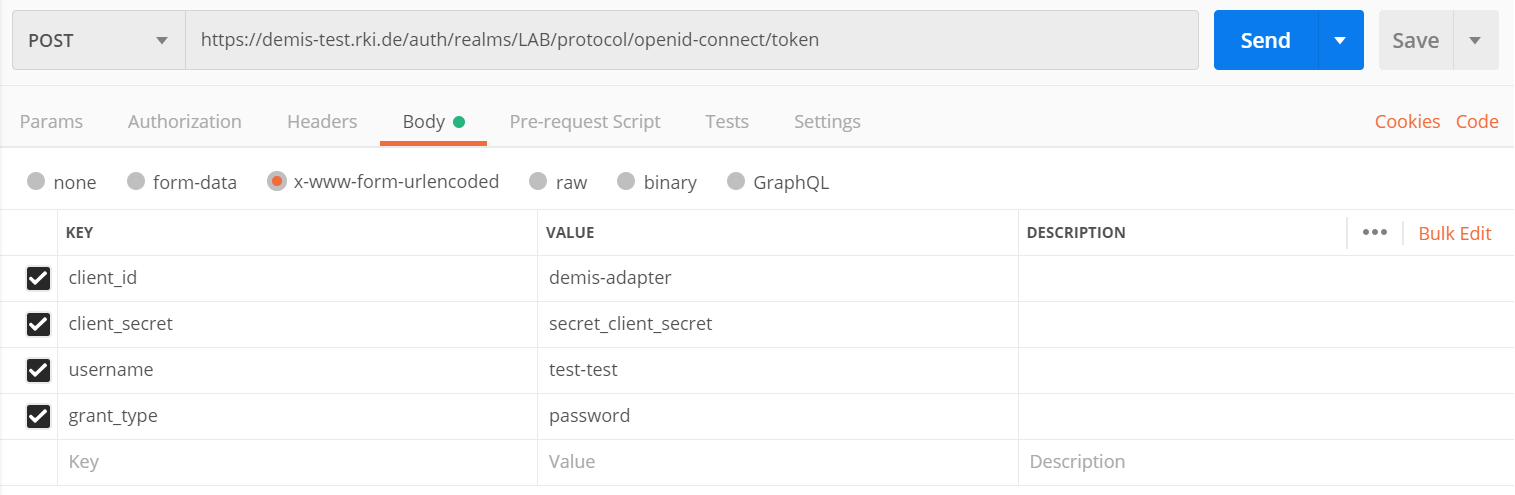This screenshot has width=1515, height=495.
Task: Open the three-dots column options menu
Action: [x=1375, y=232]
